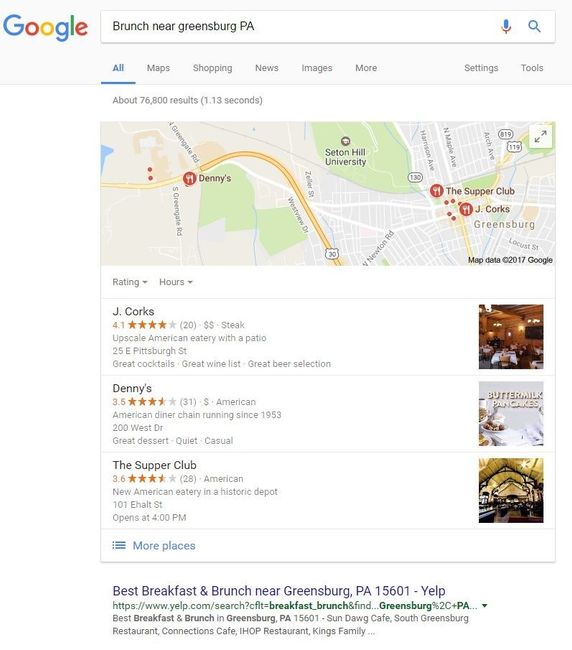Click the blue magnifier search icon
572x650 pixels.
[534, 27]
